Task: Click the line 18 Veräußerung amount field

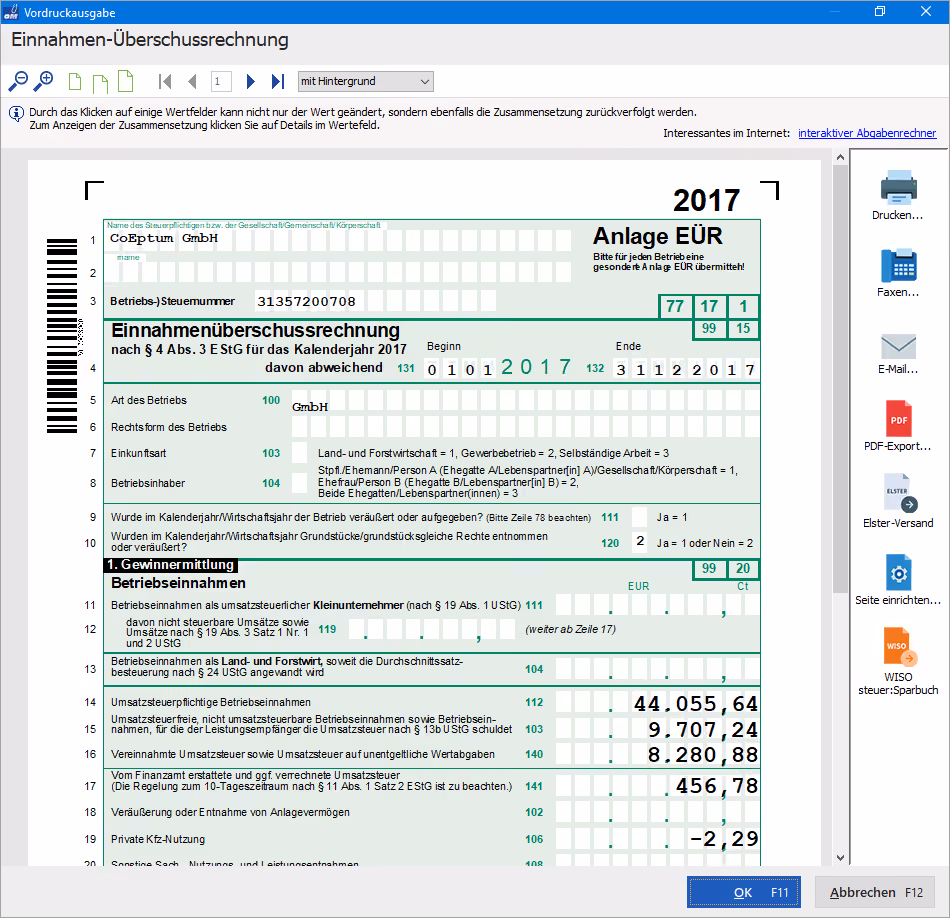Action: tap(657, 812)
